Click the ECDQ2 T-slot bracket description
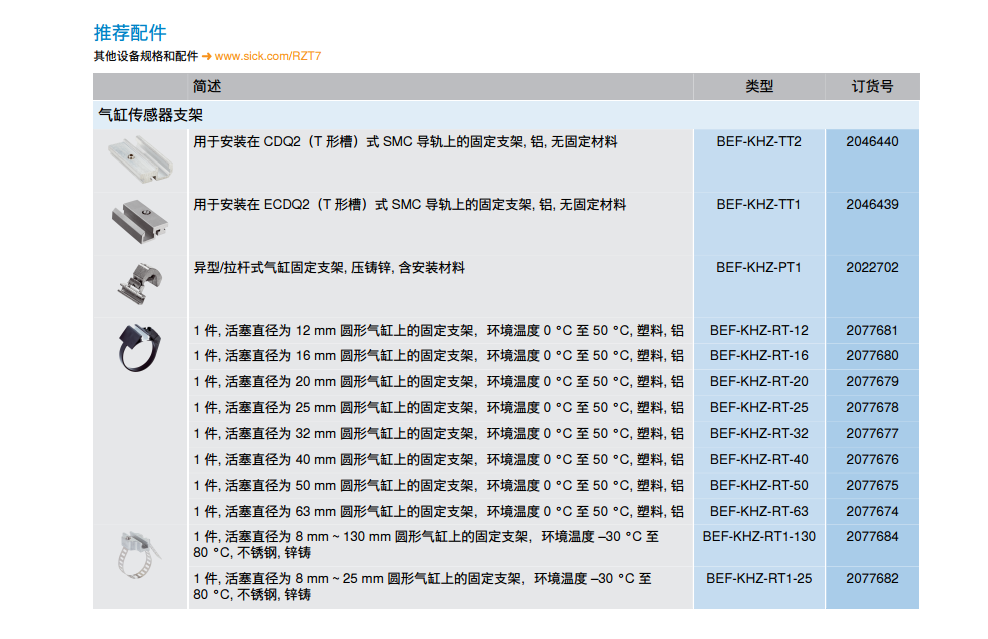988x639 pixels. [410, 204]
